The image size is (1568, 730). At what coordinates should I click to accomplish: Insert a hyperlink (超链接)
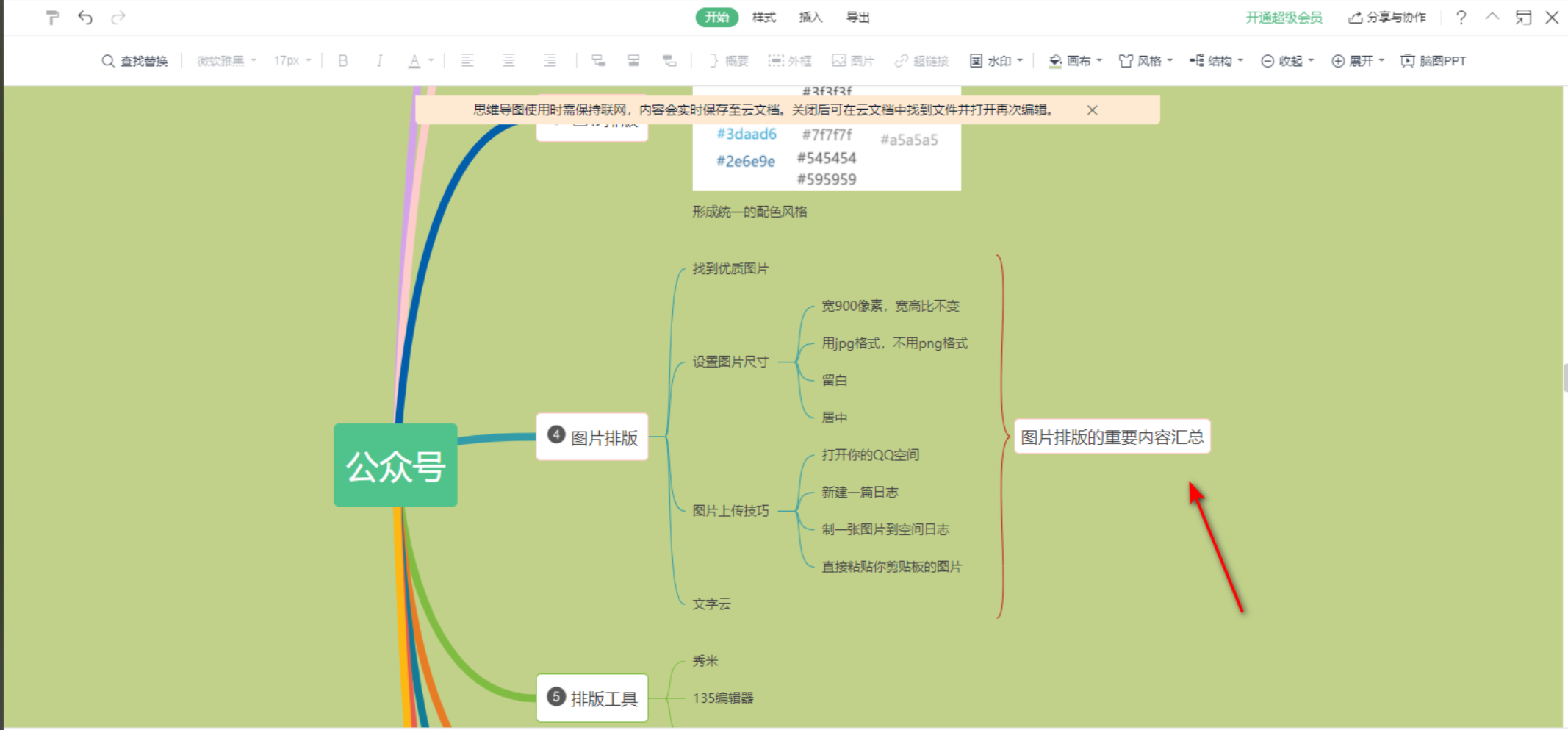tap(921, 61)
